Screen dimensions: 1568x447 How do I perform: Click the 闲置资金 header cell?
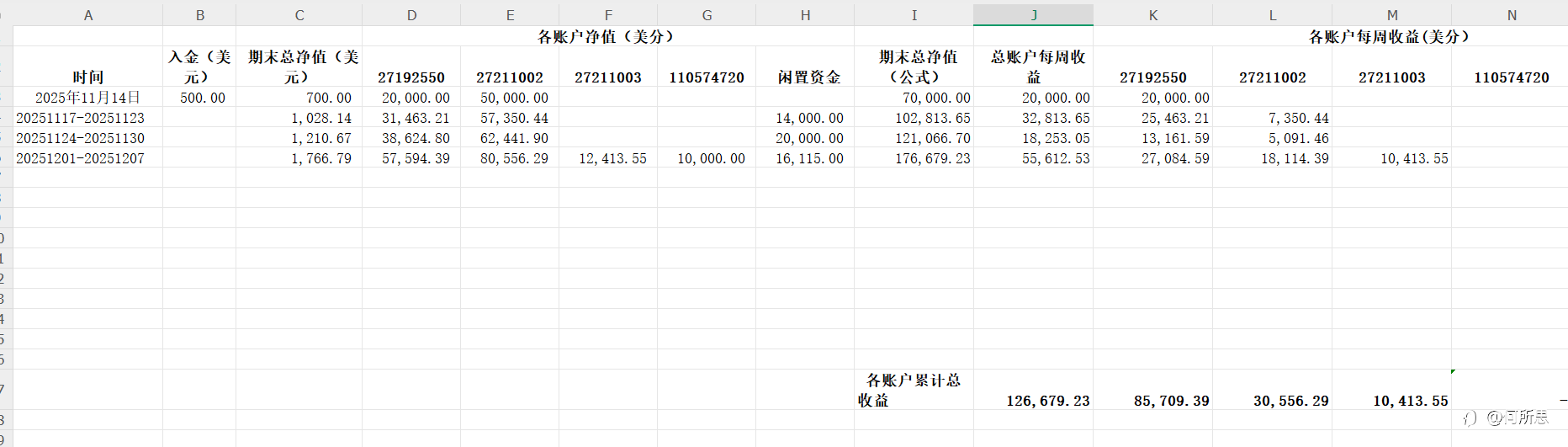[x=805, y=67]
